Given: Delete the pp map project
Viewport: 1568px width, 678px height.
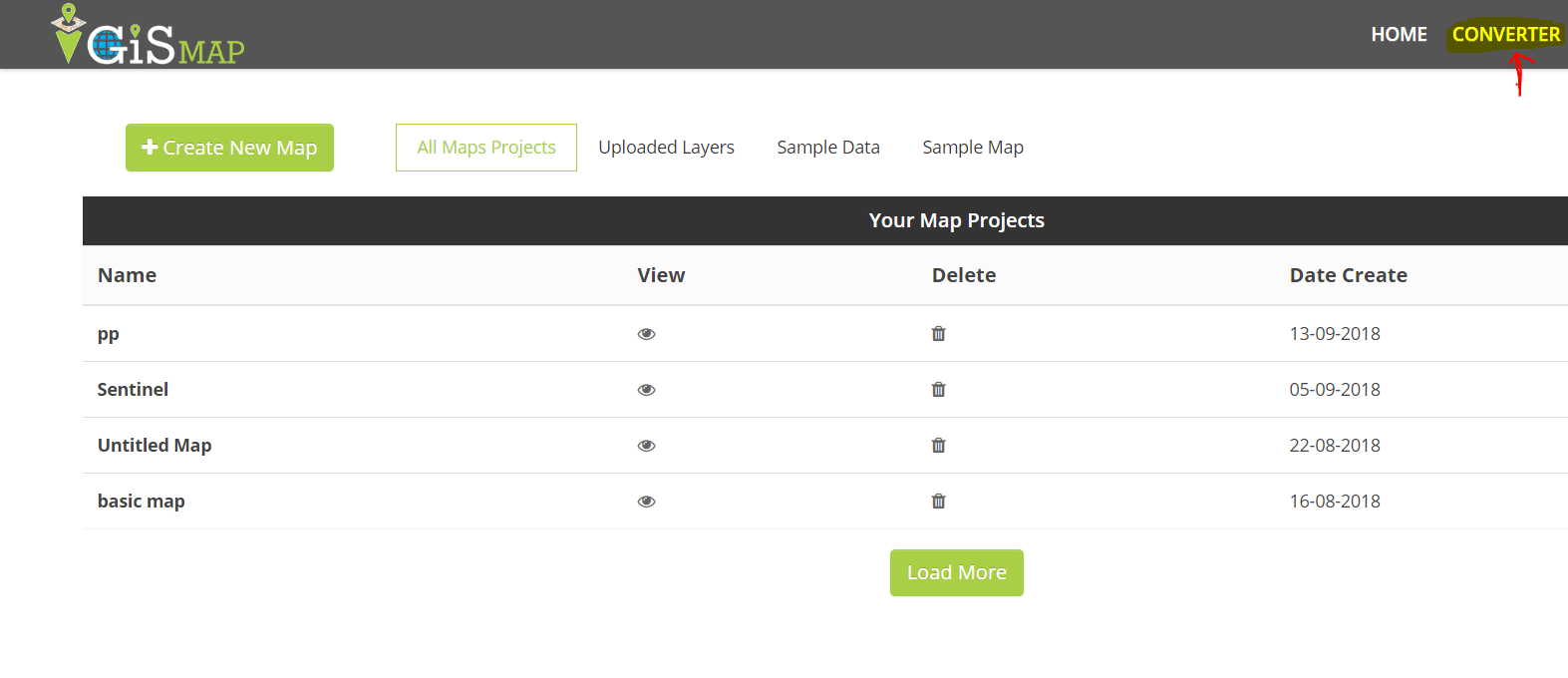Looking at the screenshot, I should [938, 334].
